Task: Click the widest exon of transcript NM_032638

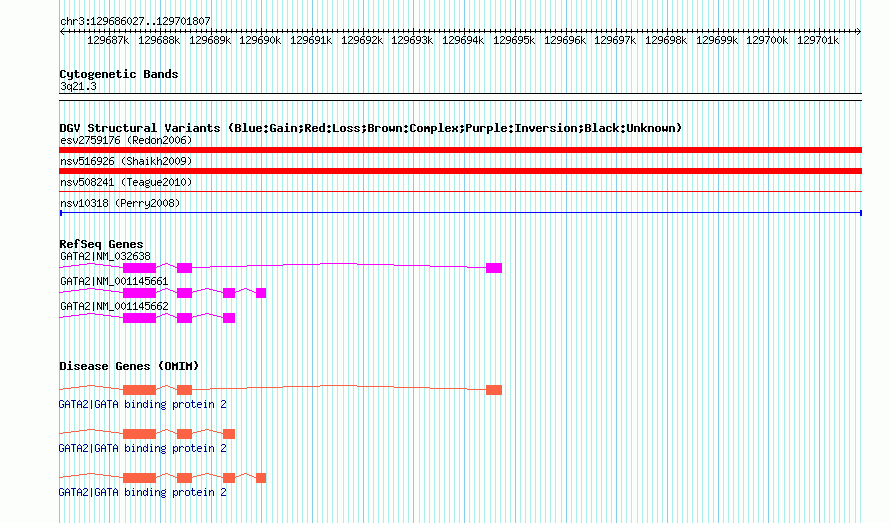Action: click(x=140, y=268)
